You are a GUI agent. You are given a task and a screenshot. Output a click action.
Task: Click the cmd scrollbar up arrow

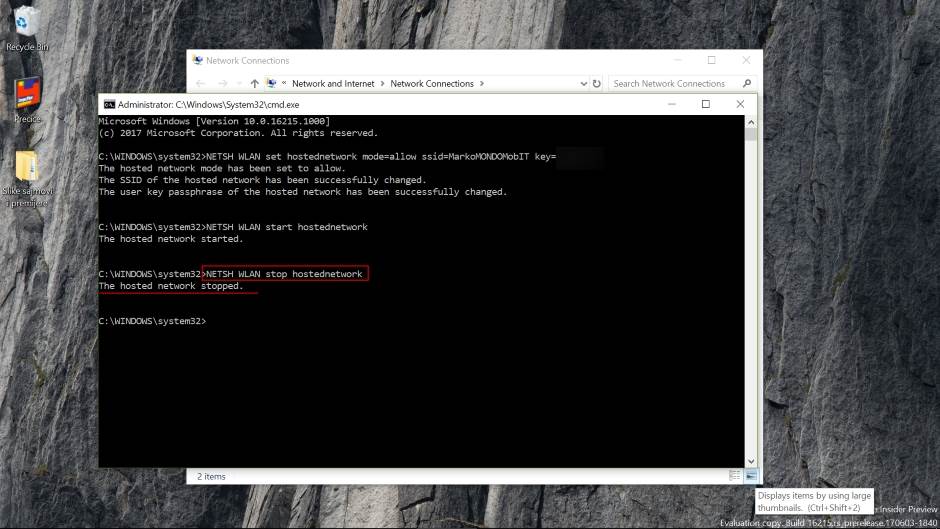pyautogui.click(x=751, y=121)
